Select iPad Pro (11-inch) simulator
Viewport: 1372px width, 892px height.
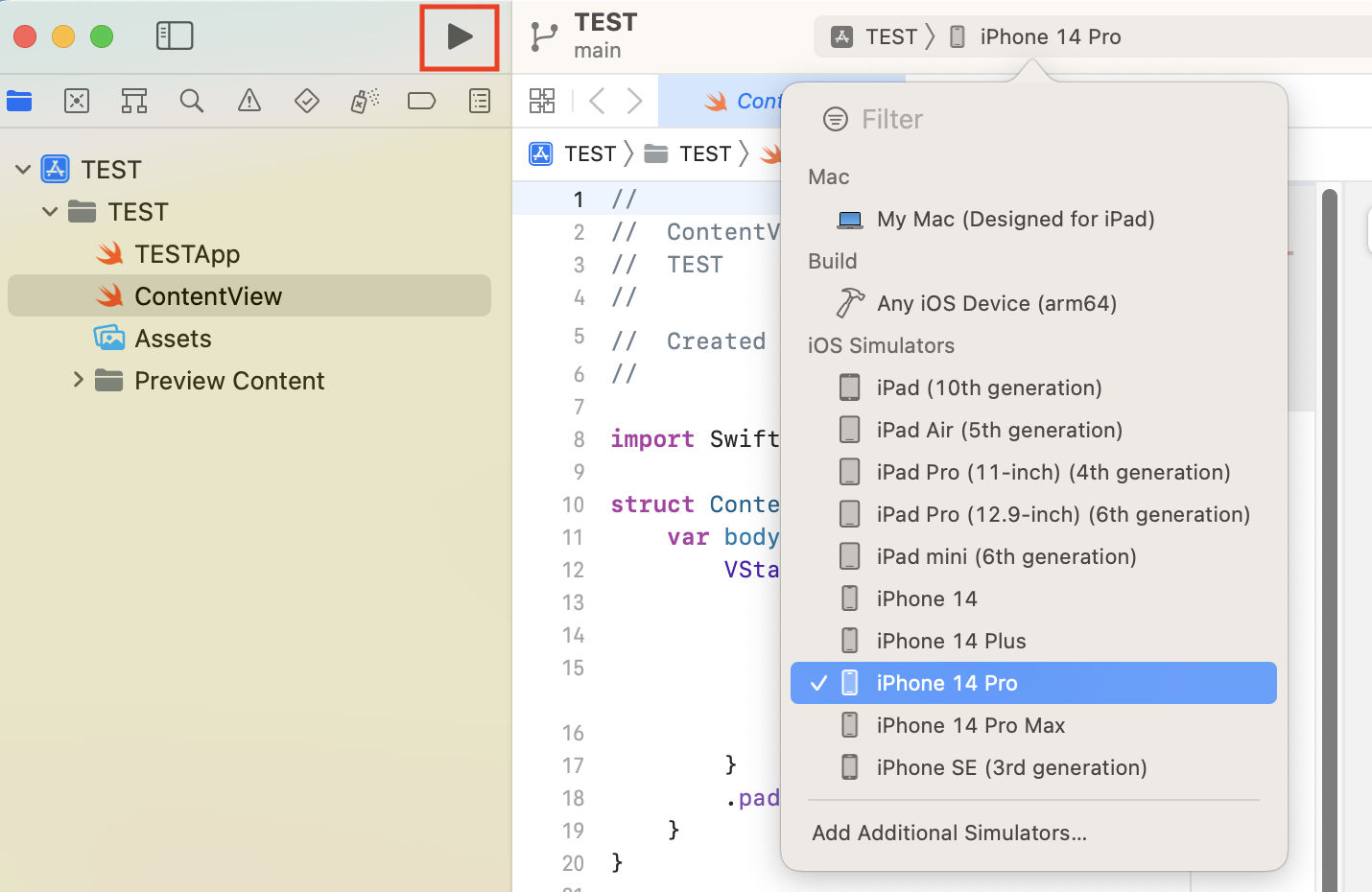click(x=1033, y=473)
